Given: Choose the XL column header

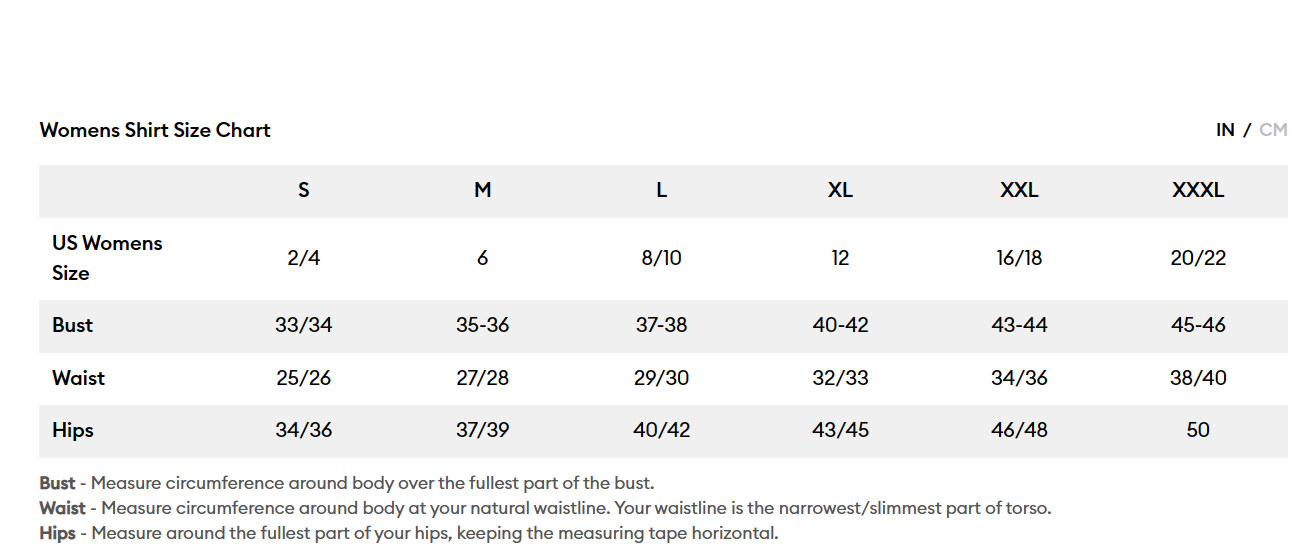Looking at the screenshot, I should point(840,190).
